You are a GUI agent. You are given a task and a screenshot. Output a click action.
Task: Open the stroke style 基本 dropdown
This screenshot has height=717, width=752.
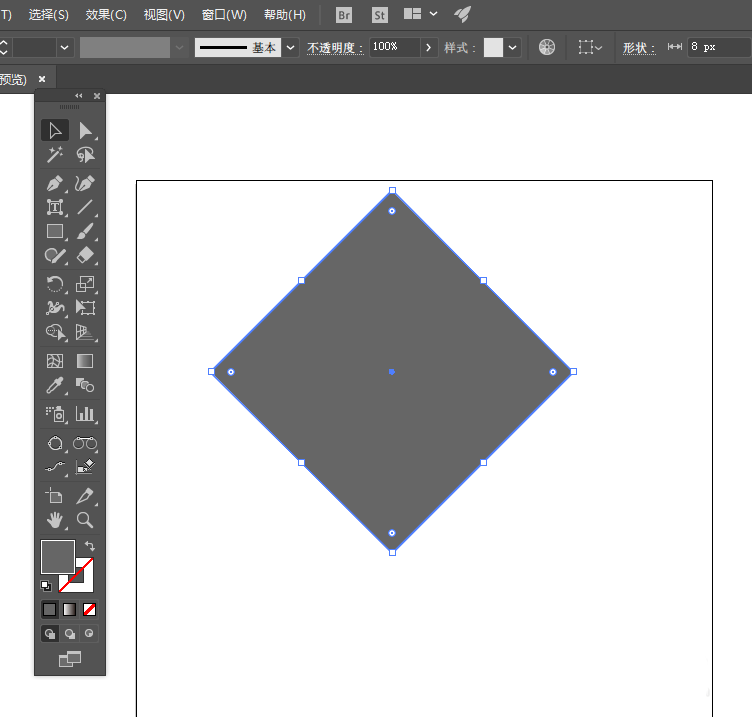290,47
